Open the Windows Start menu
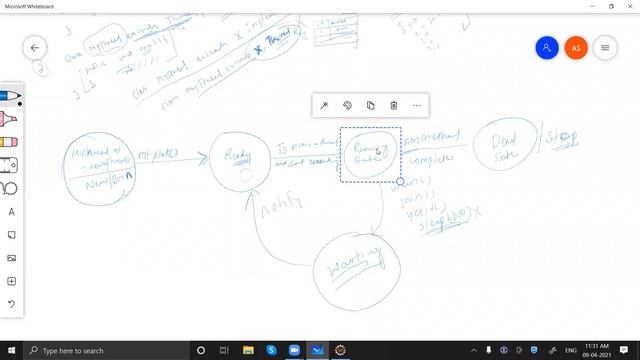The width and height of the screenshot is (640, 360). coord(11,351)
